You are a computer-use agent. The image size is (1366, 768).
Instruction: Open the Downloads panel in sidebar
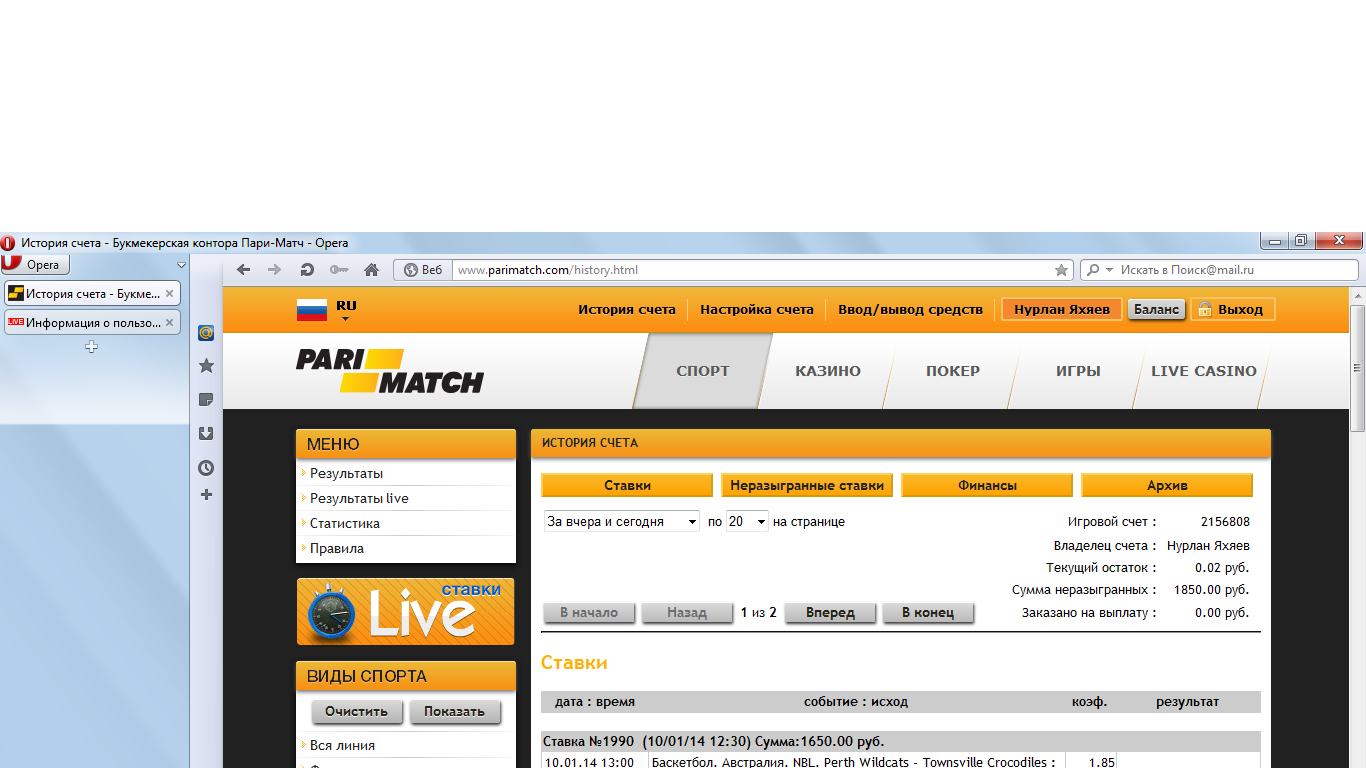[206, 434]
